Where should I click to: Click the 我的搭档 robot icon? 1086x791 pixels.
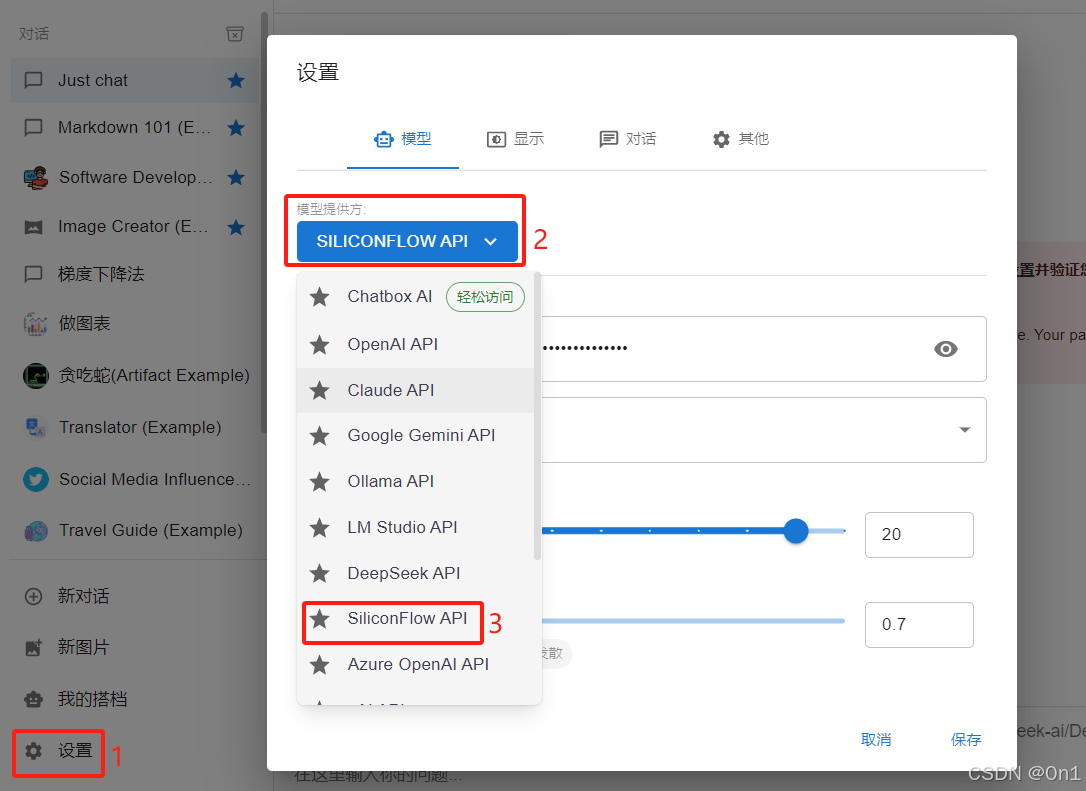[x=33, y=700]
